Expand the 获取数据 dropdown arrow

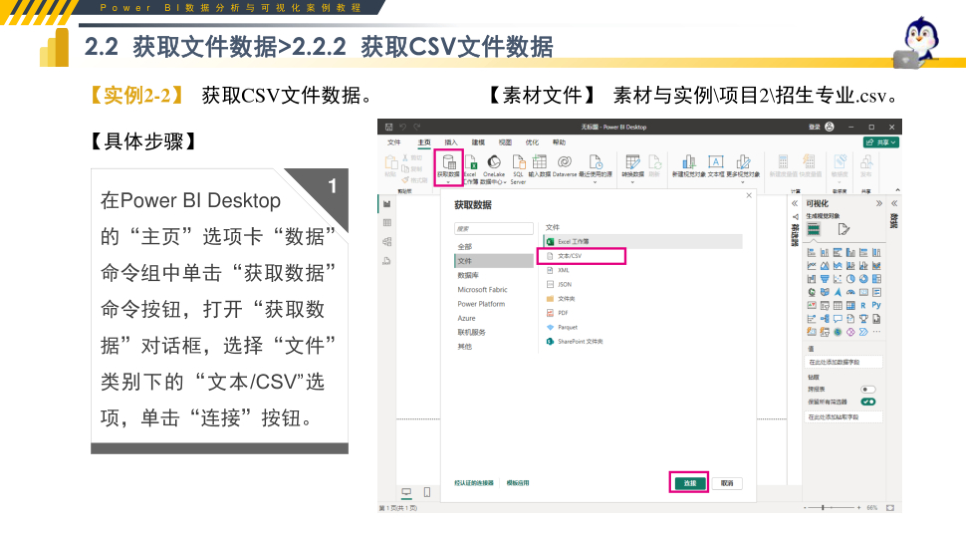tap(448, 182)
